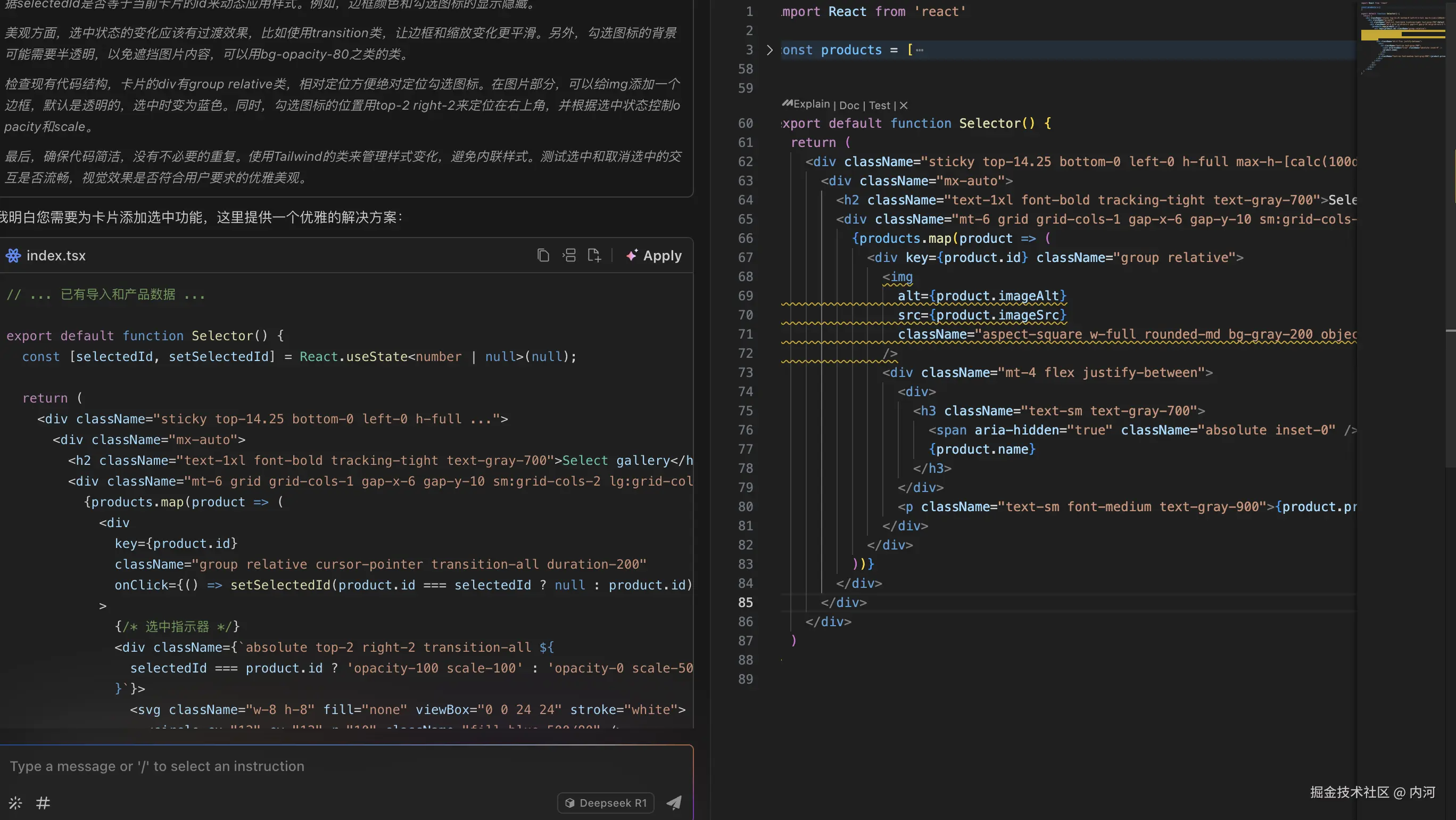This screenshot has width=1456, height=820.
Task: Click the send message paper plane icon
Action: click(674, 802)
